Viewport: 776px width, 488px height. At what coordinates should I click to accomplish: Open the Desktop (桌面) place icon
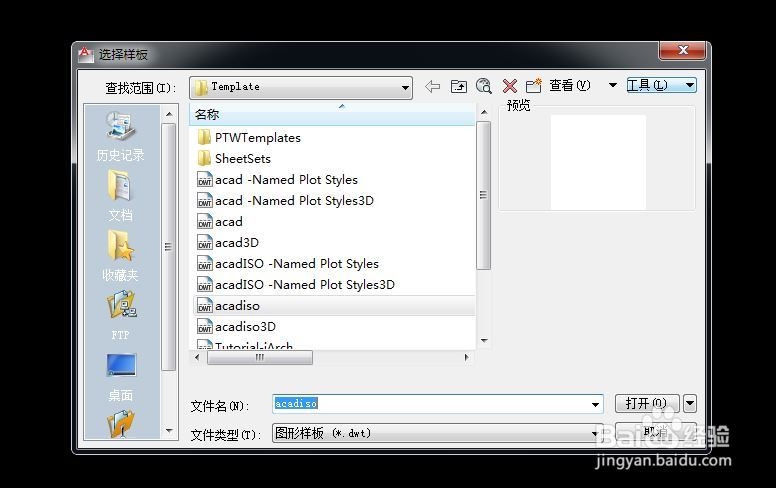tap(121, 365)
